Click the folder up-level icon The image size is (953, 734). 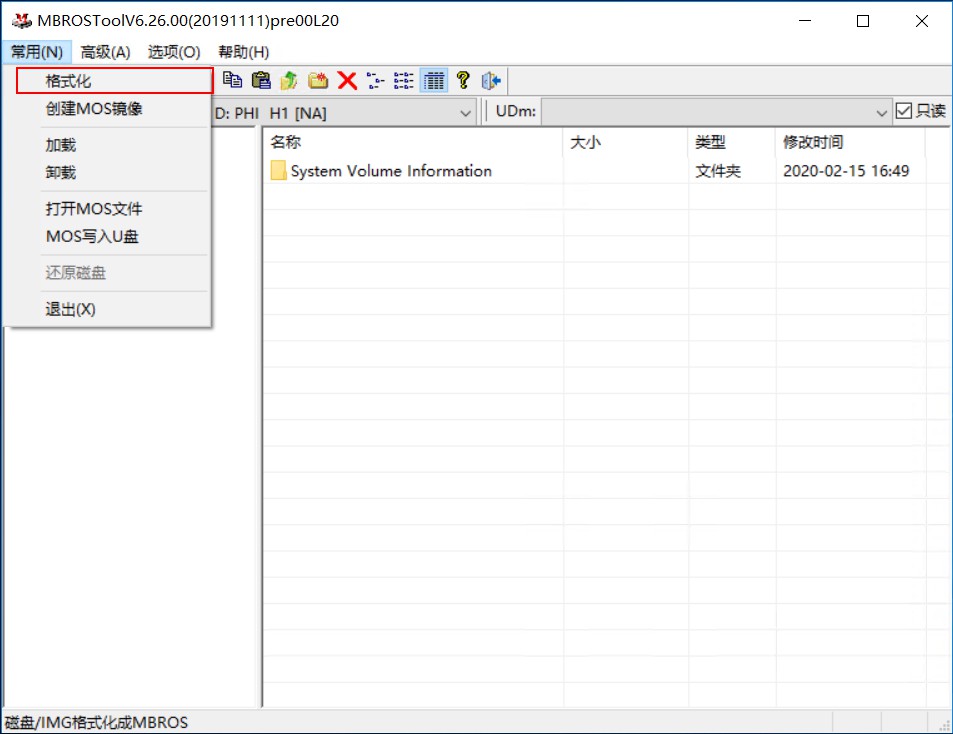(290, 81)
